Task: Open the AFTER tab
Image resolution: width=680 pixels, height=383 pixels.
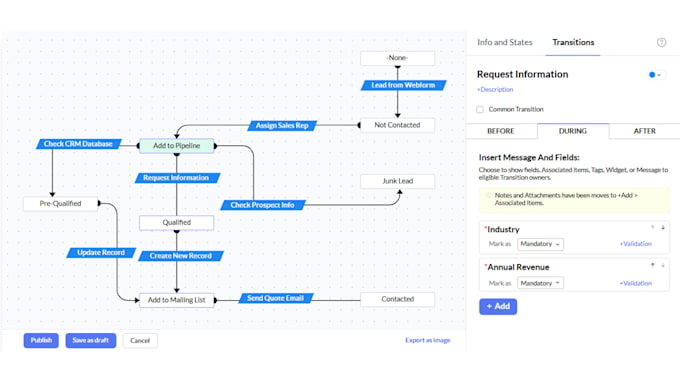Action: 644,131
